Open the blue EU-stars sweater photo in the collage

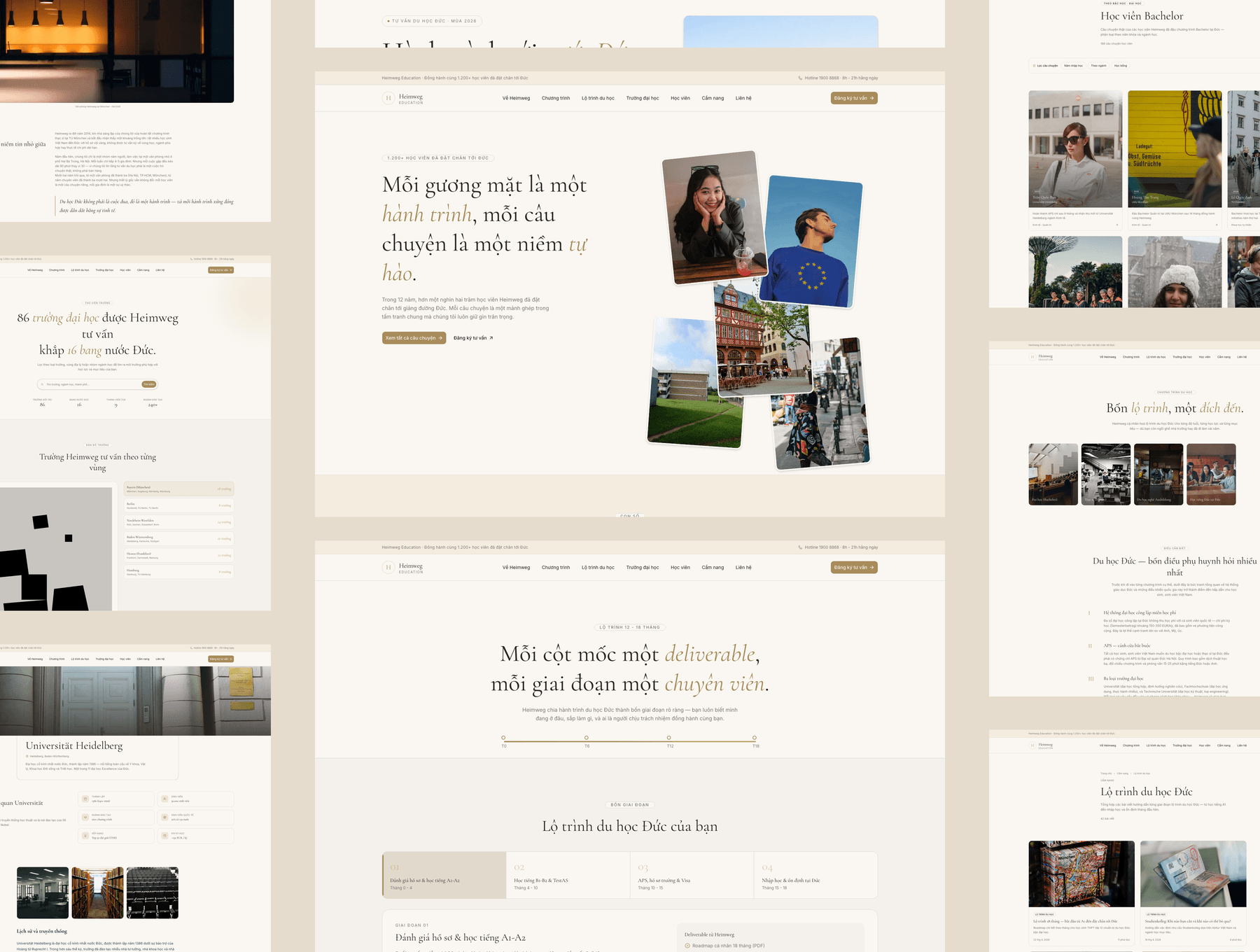tap(812, 241)
